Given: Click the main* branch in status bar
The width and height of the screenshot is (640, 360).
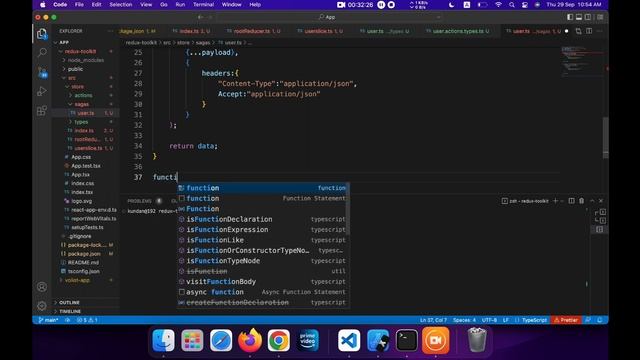Looking at the screenshot, I should [x=48, y=320].
